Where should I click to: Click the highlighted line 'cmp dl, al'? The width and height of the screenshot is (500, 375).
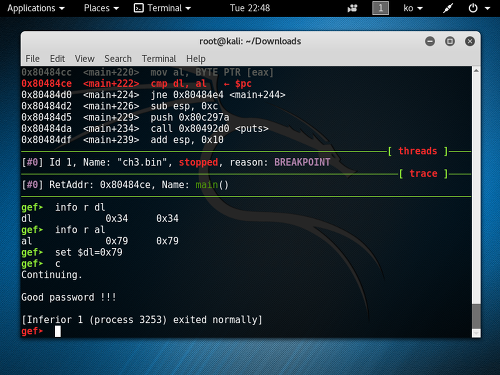pos(178,84)
